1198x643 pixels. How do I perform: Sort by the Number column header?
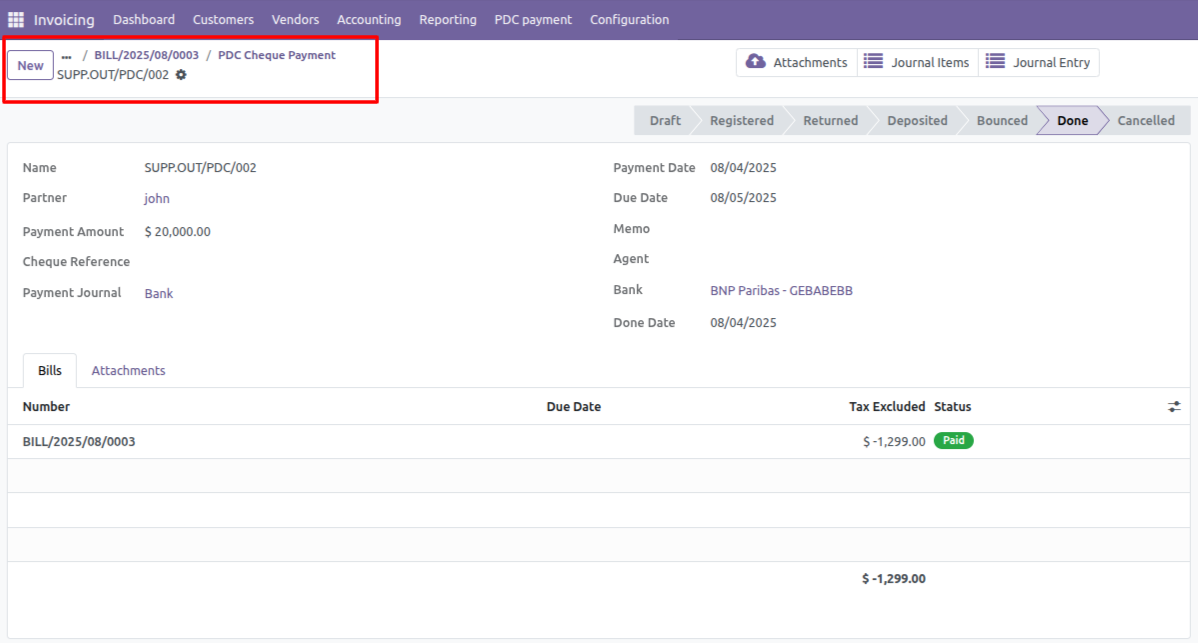(47, 407)
